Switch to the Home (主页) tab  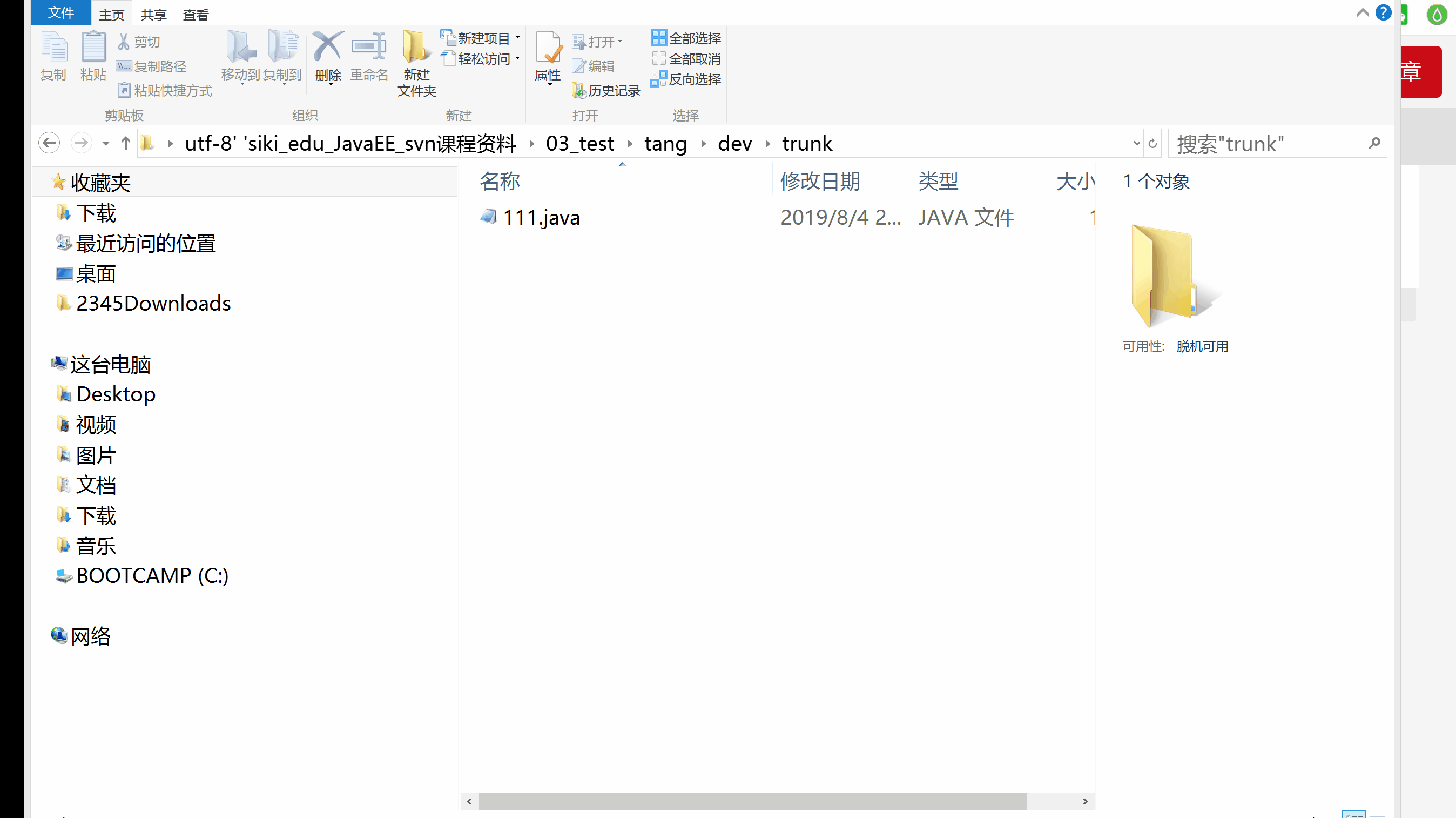(x=112, y=15)
